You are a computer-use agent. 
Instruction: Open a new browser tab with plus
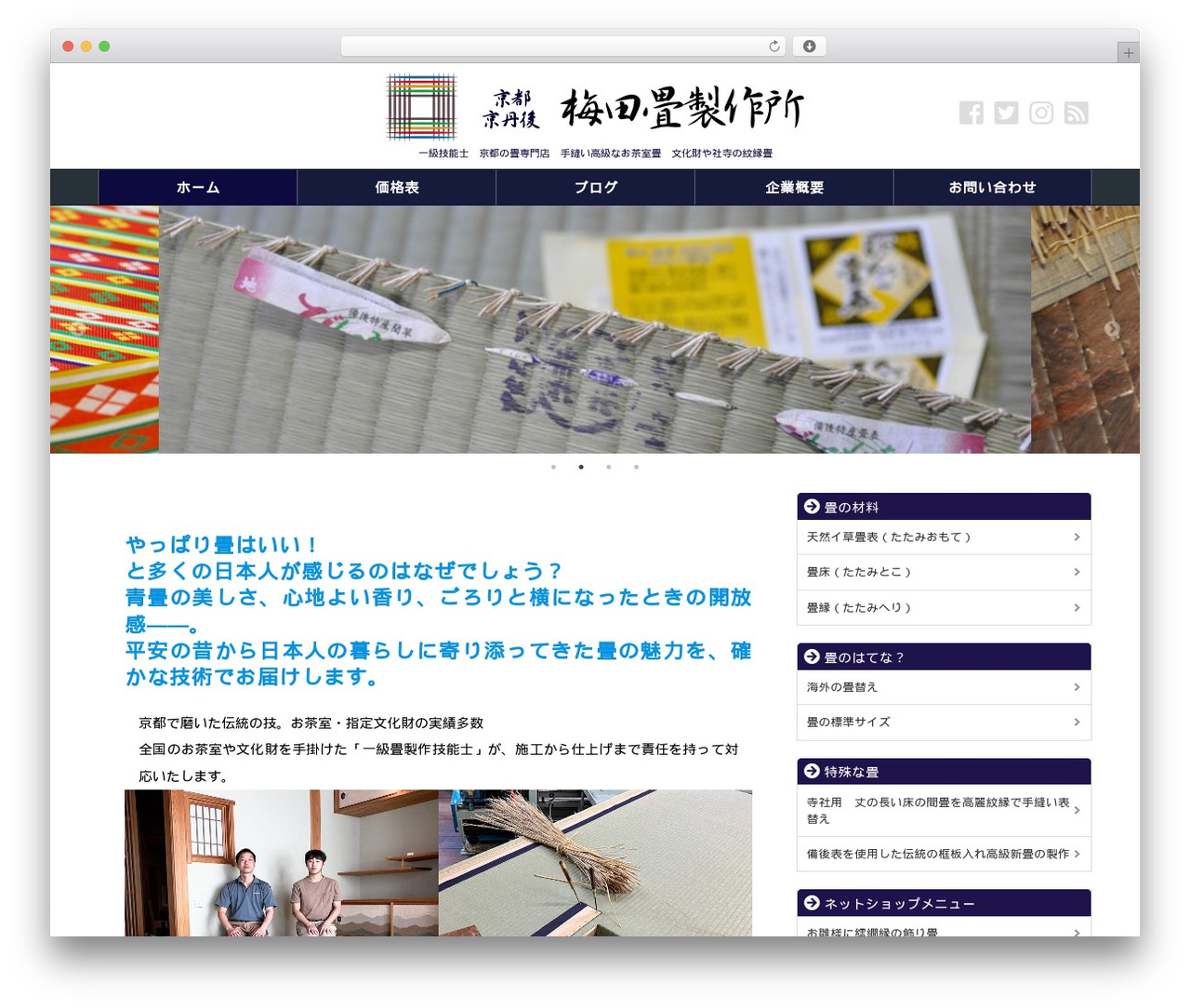(x=1128, y=53)
